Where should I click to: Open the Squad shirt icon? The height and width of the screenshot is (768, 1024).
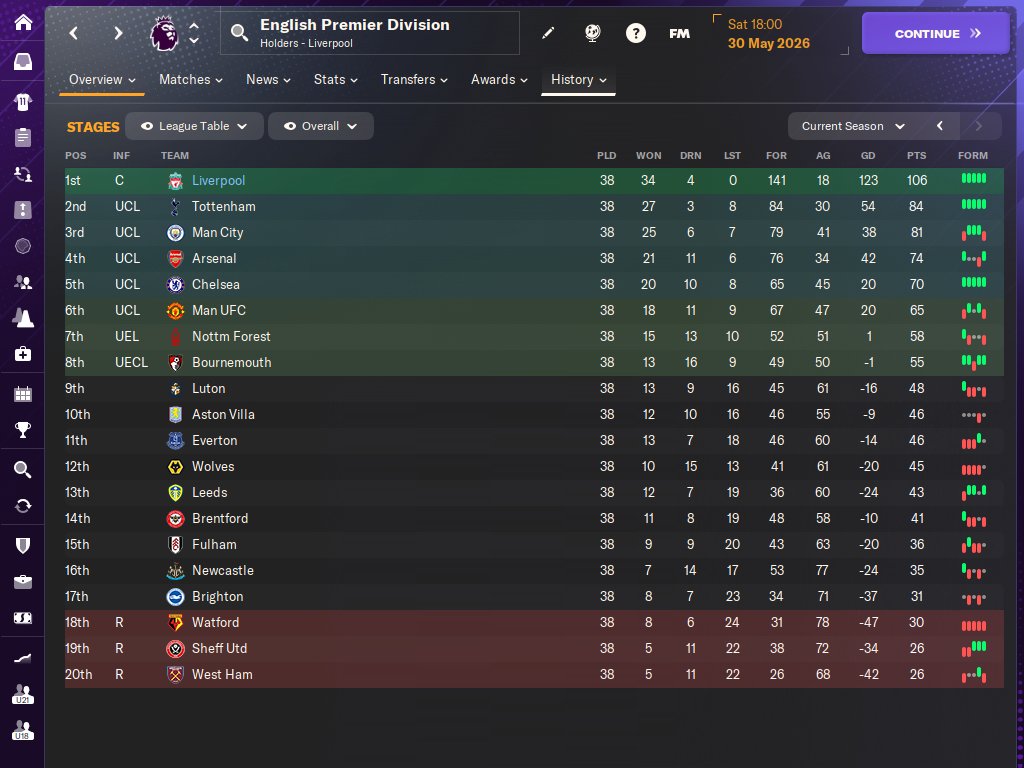coord(22,101)
